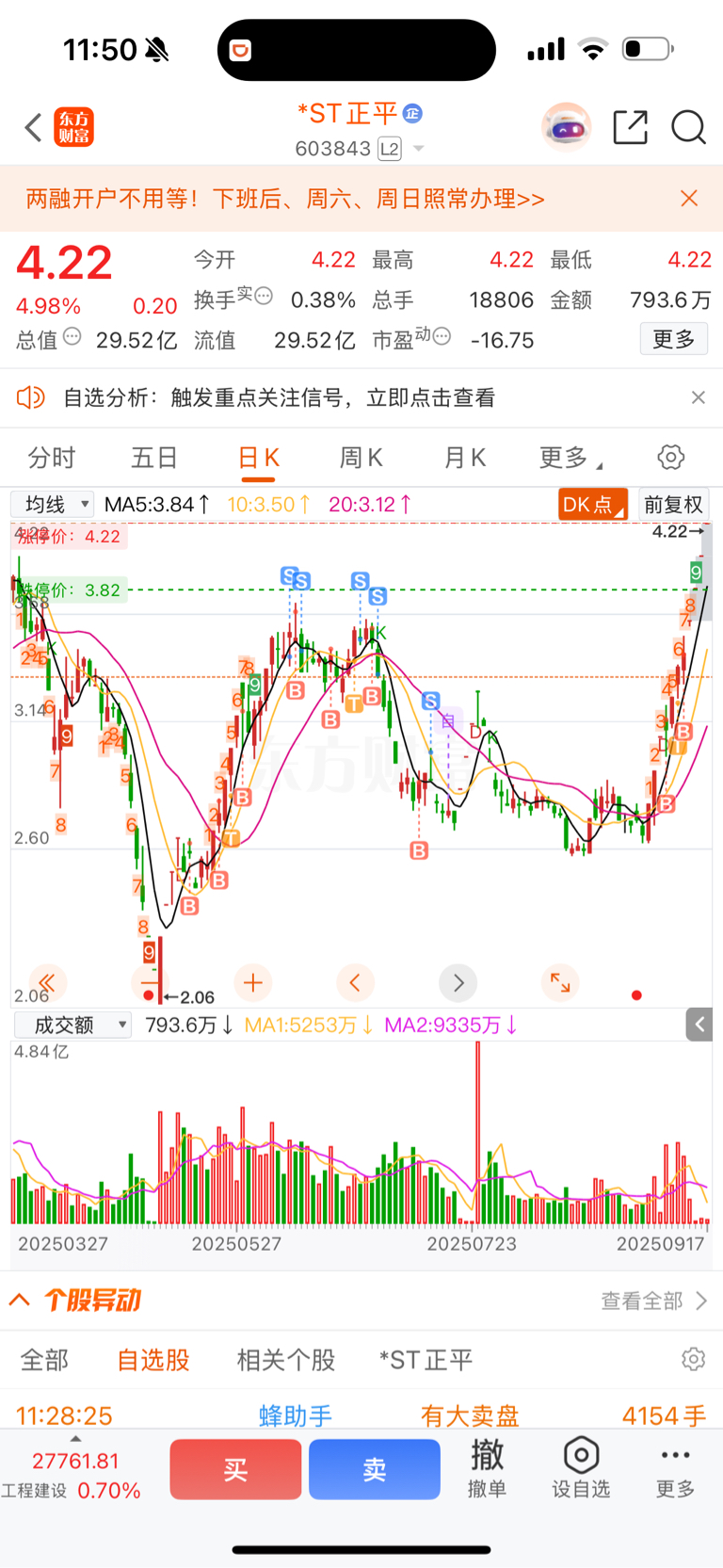The image size is (723, 1568).
Task: Tap the *ST正平 stock title
Action: [x=348, y=114]
